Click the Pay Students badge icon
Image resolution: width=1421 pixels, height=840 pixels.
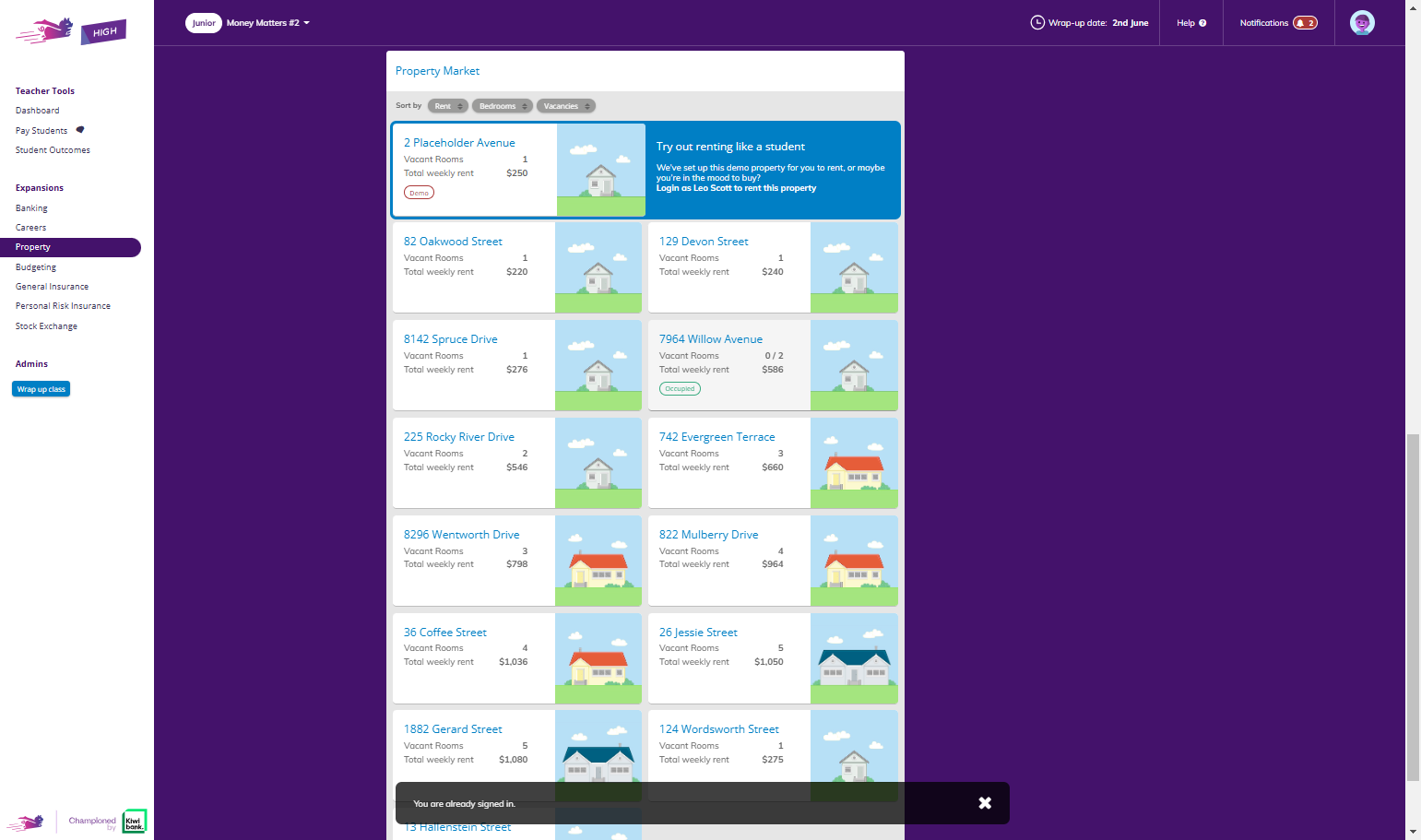coord(80,130)
